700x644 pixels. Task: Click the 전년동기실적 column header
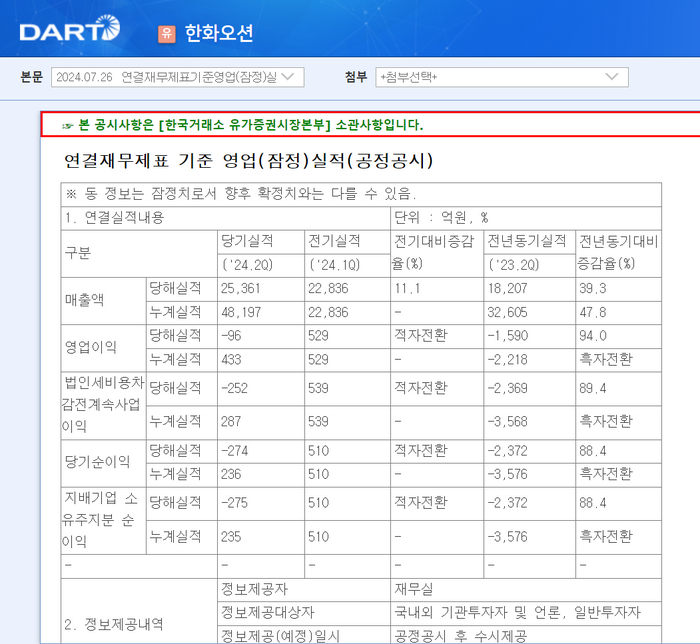(527, 241)
